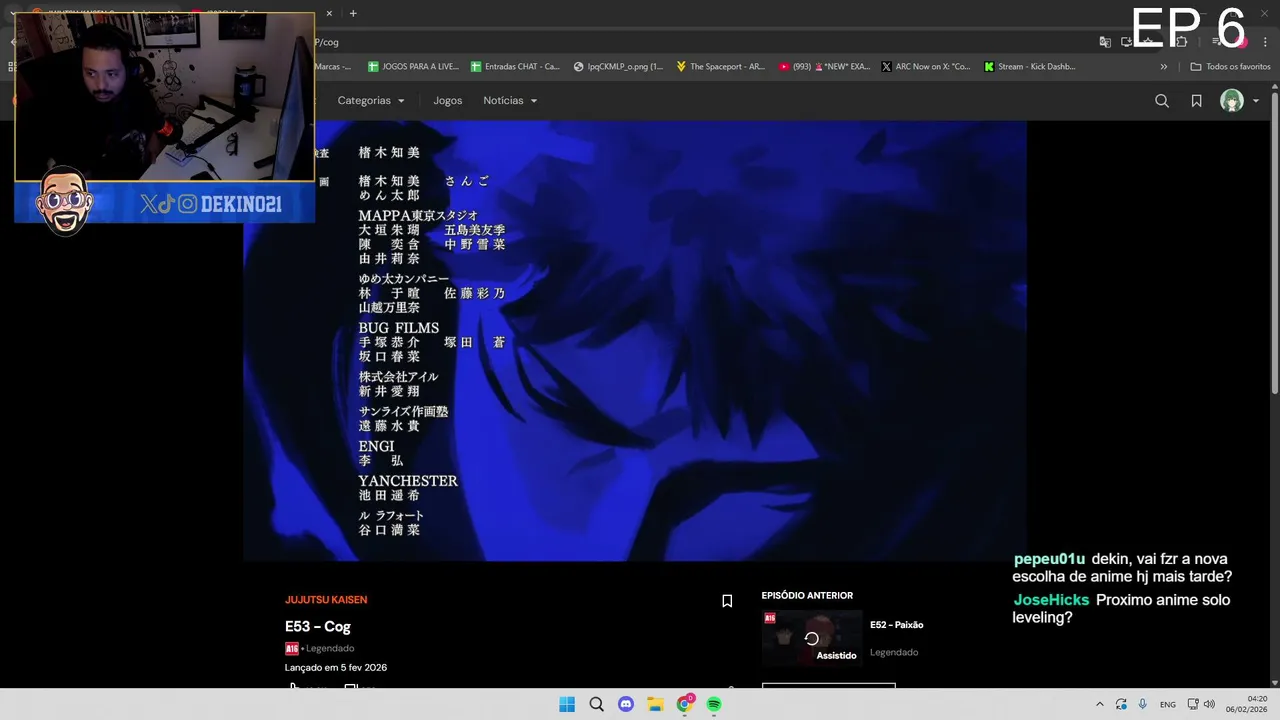Select the Lançado em 5 fev 2026 text

click(336, 667)
